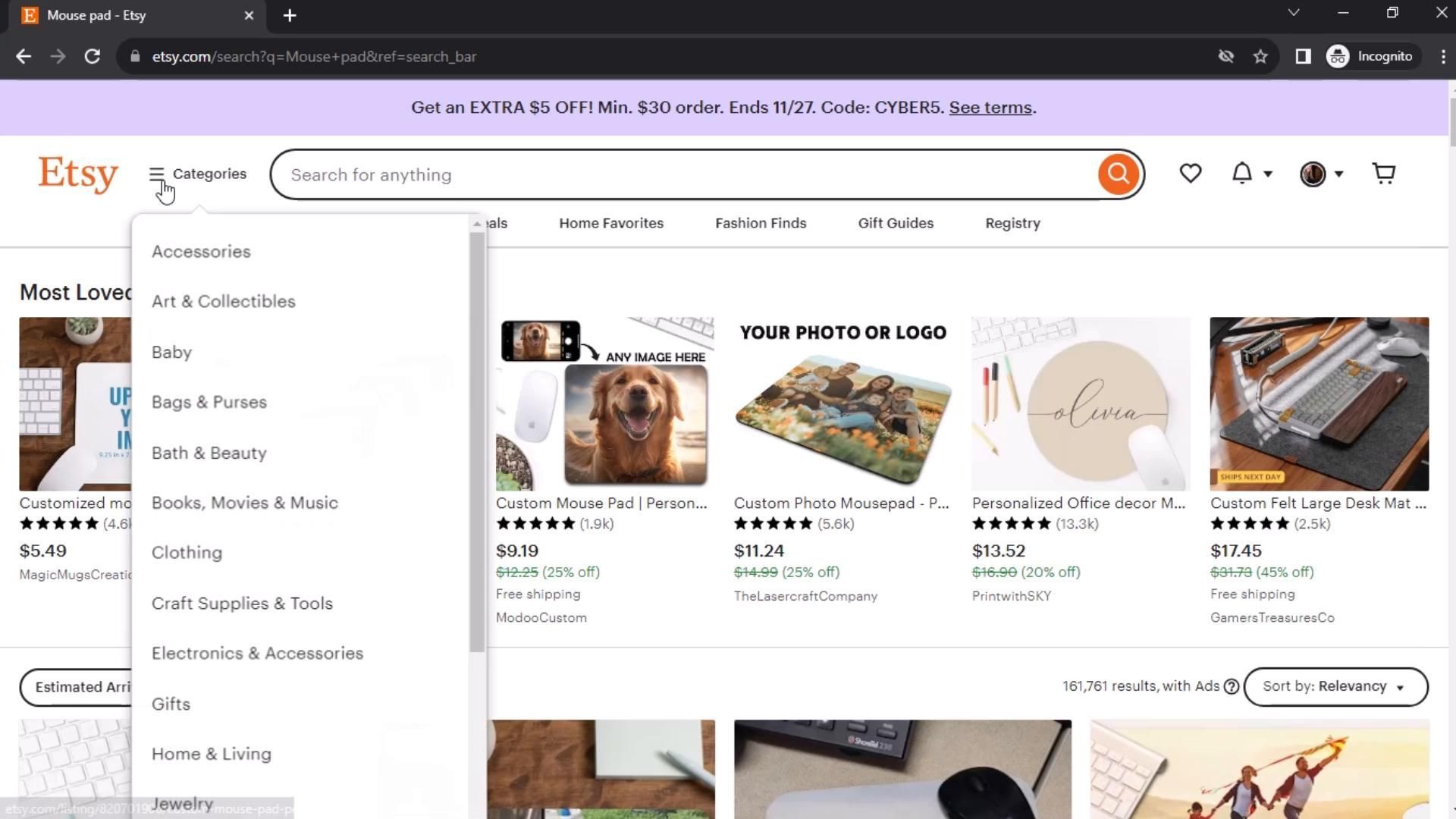Open Custom Felt Large Desk Mat thumbnail
The width and height of the screenshot is (1456, 819).
1319,404
